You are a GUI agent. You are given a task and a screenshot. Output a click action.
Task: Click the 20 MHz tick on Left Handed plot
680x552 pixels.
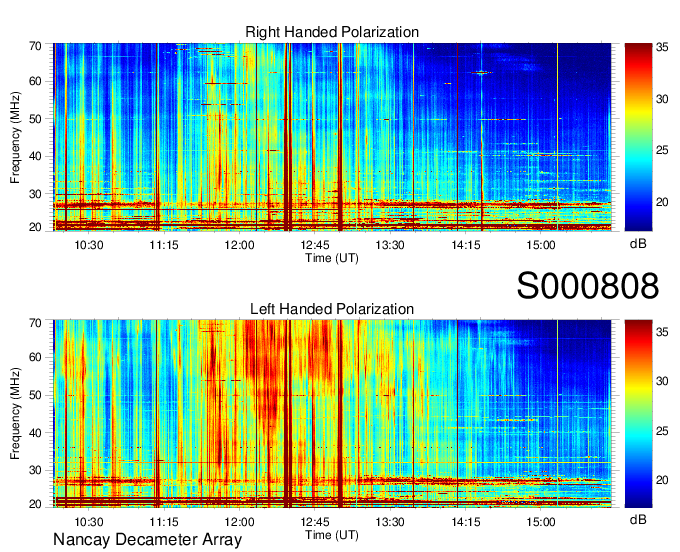point(35,505)
